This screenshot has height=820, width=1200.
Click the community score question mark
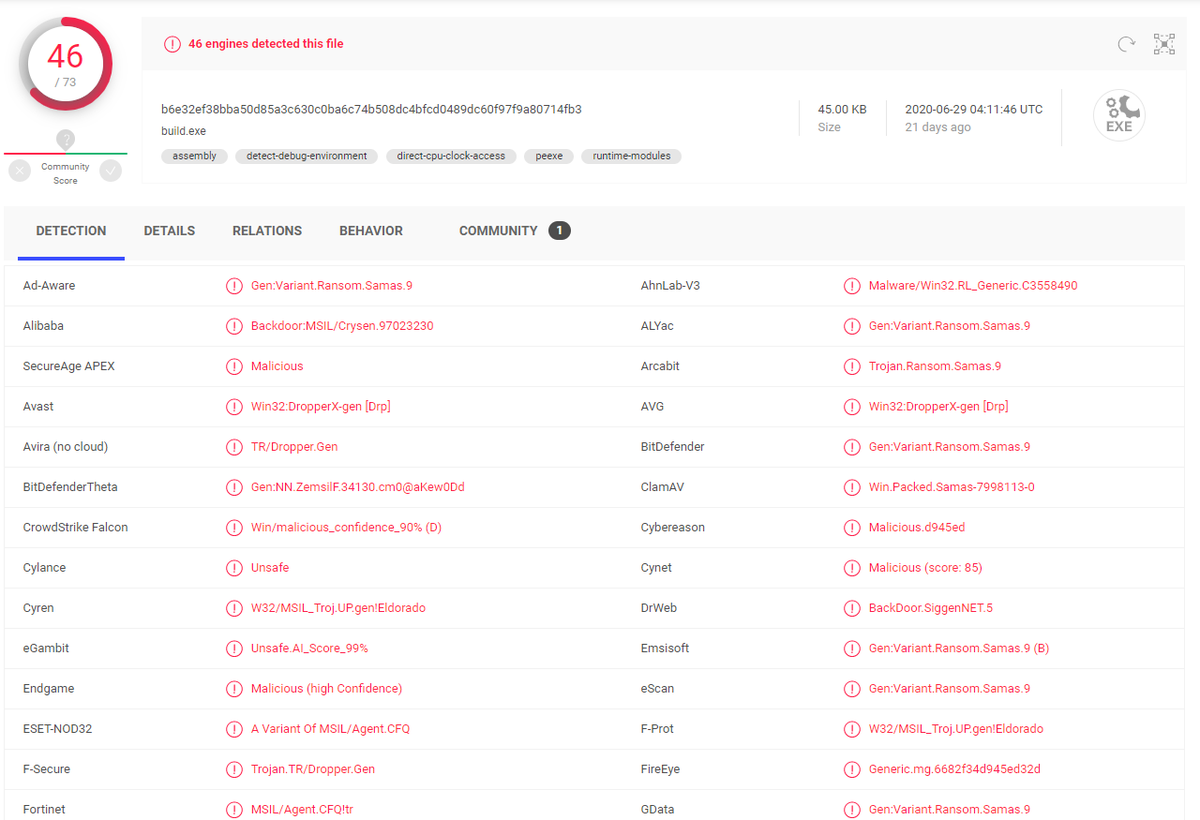(65, 139)
